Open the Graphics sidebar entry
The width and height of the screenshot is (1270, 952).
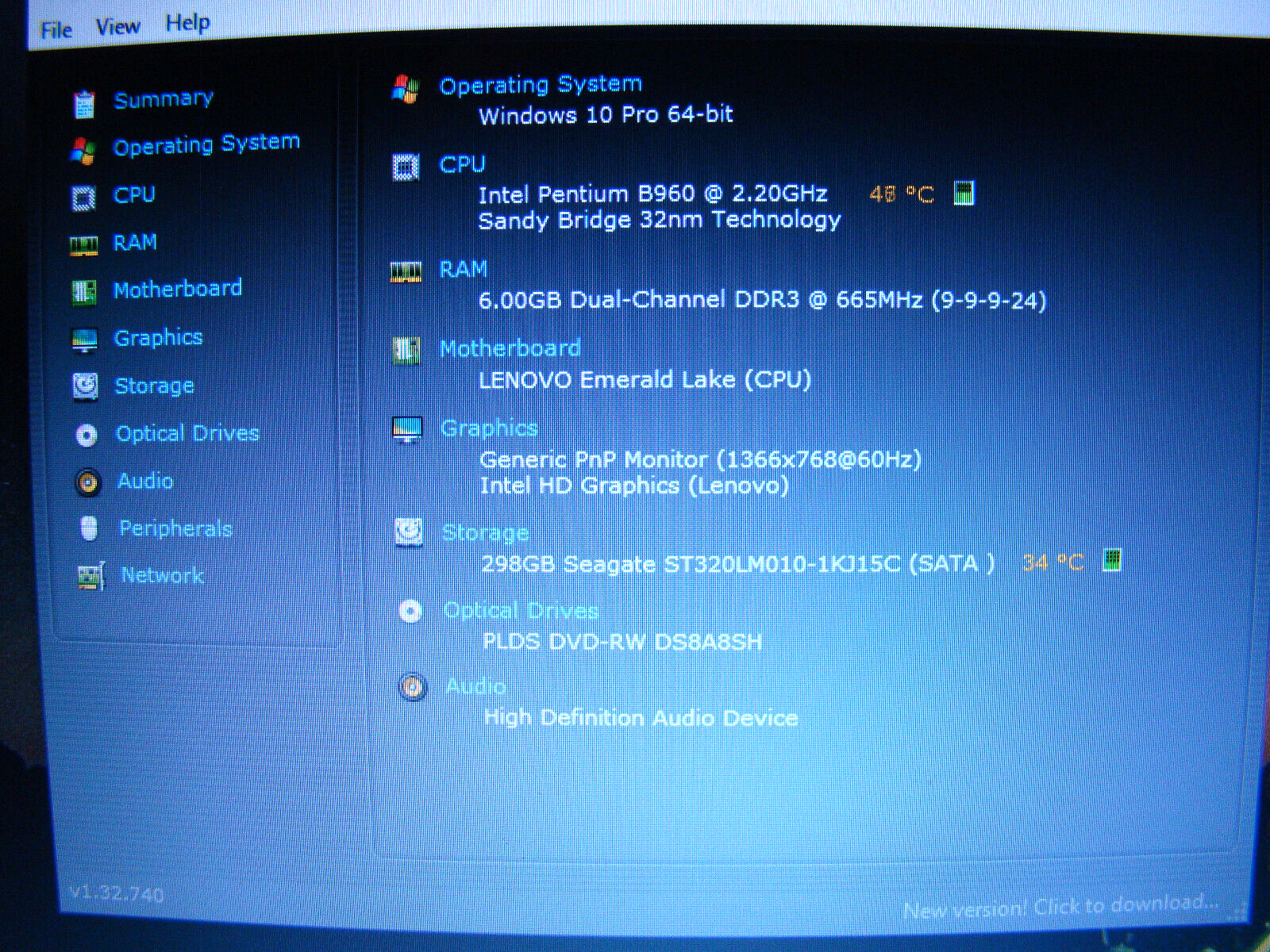(x=159, y=338)
